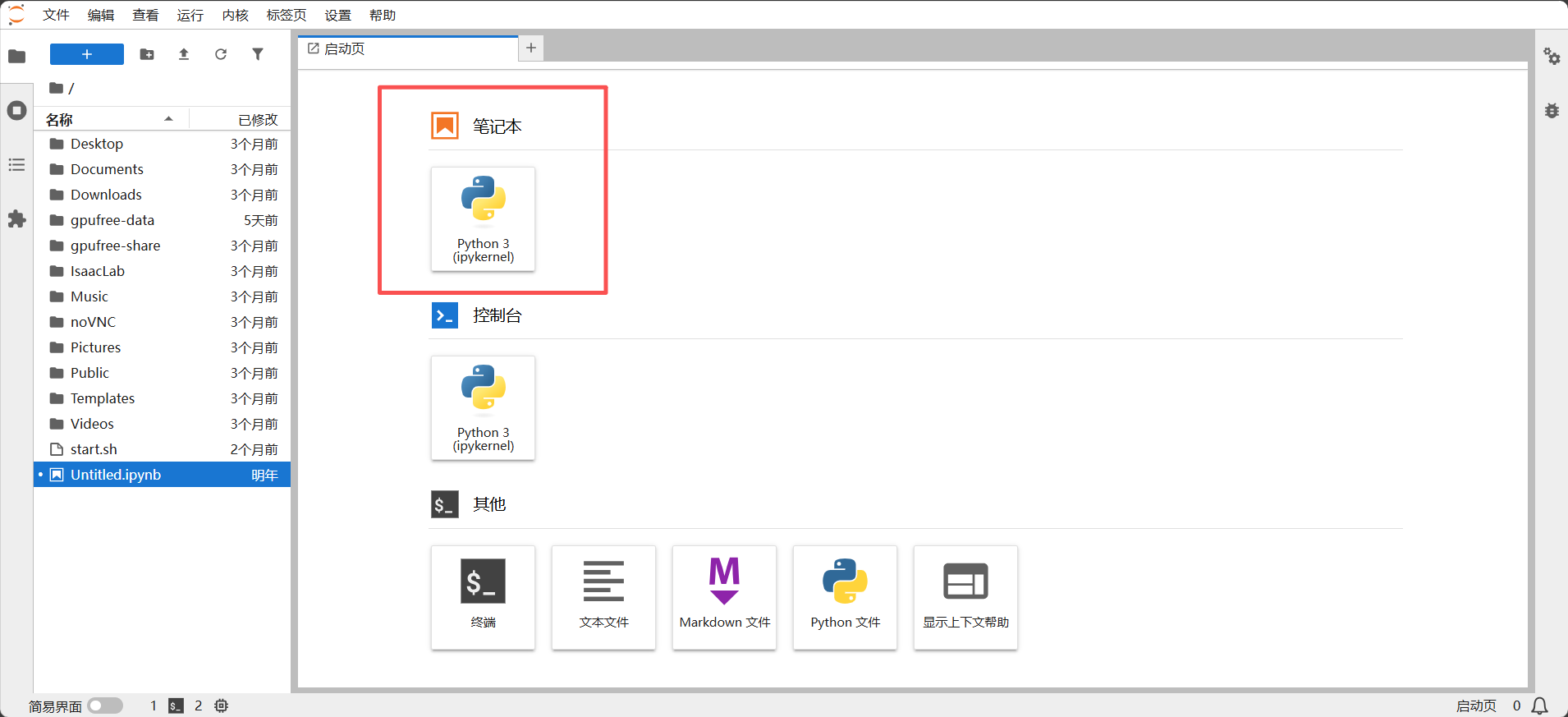Screen dimensions: 1568x717
Task: Toggle the 简易界面 simple interface switch
Action: coord(105,706)
